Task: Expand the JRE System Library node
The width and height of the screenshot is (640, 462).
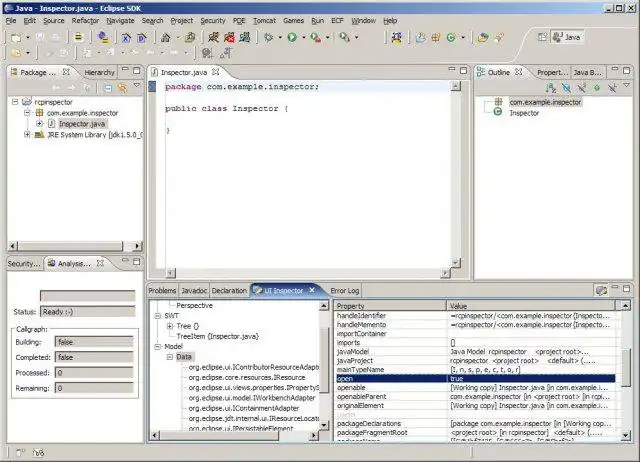Action: 27,134
